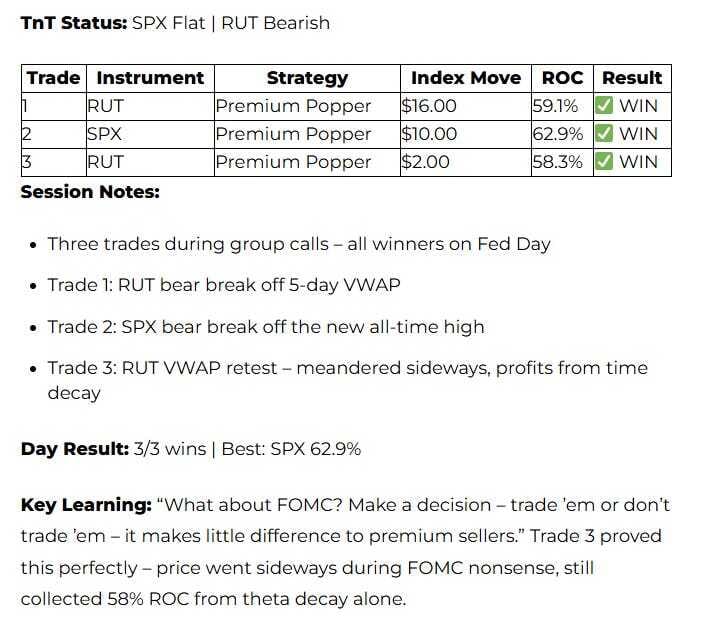Click the TnT Status heading
708x620 pixels.
tap(73, 22)
